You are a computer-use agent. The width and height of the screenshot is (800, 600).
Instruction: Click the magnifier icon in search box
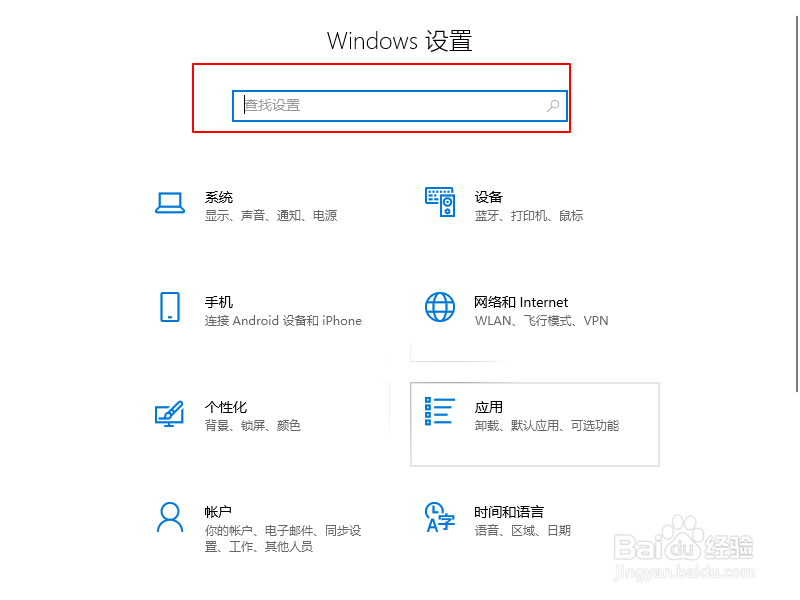[553, 106]
